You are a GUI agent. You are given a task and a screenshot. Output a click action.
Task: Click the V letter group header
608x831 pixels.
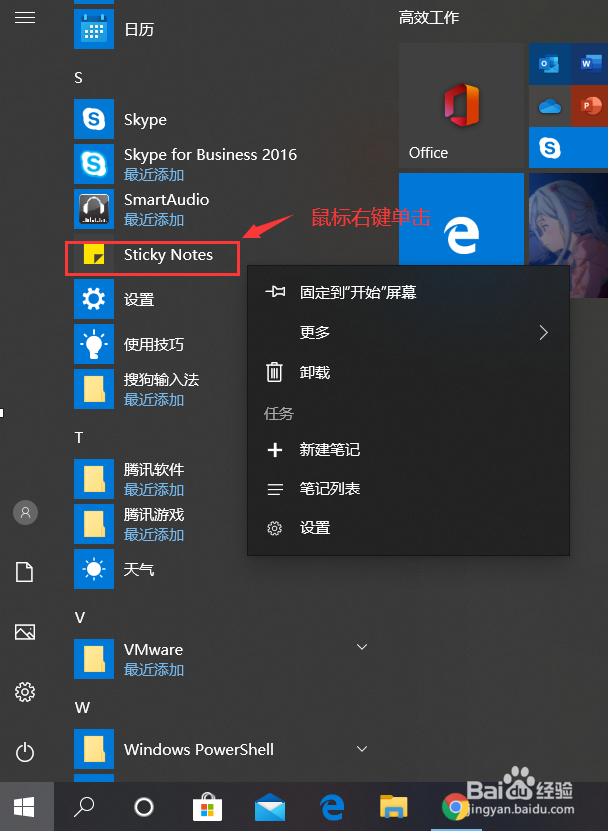(x=80, y=617)
